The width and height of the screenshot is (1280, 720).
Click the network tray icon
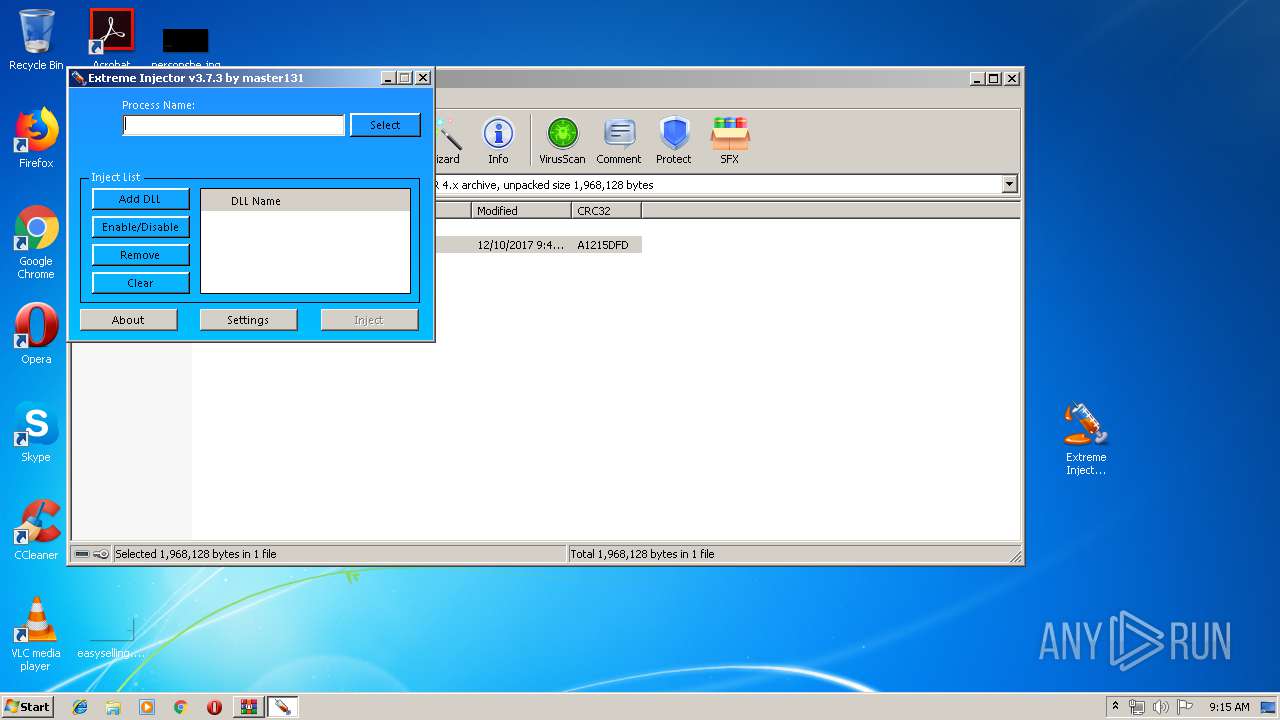point(1137,707)
